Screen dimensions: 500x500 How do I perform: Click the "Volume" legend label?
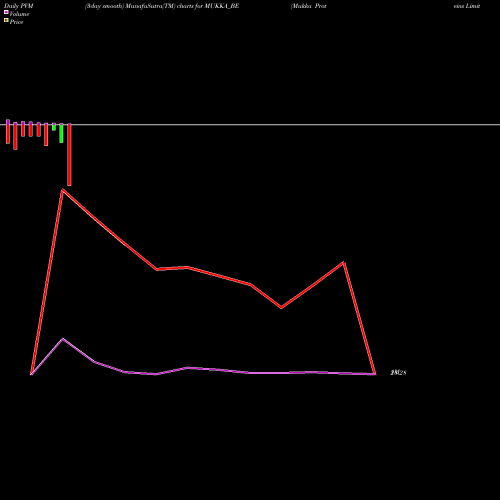(19, 14)
